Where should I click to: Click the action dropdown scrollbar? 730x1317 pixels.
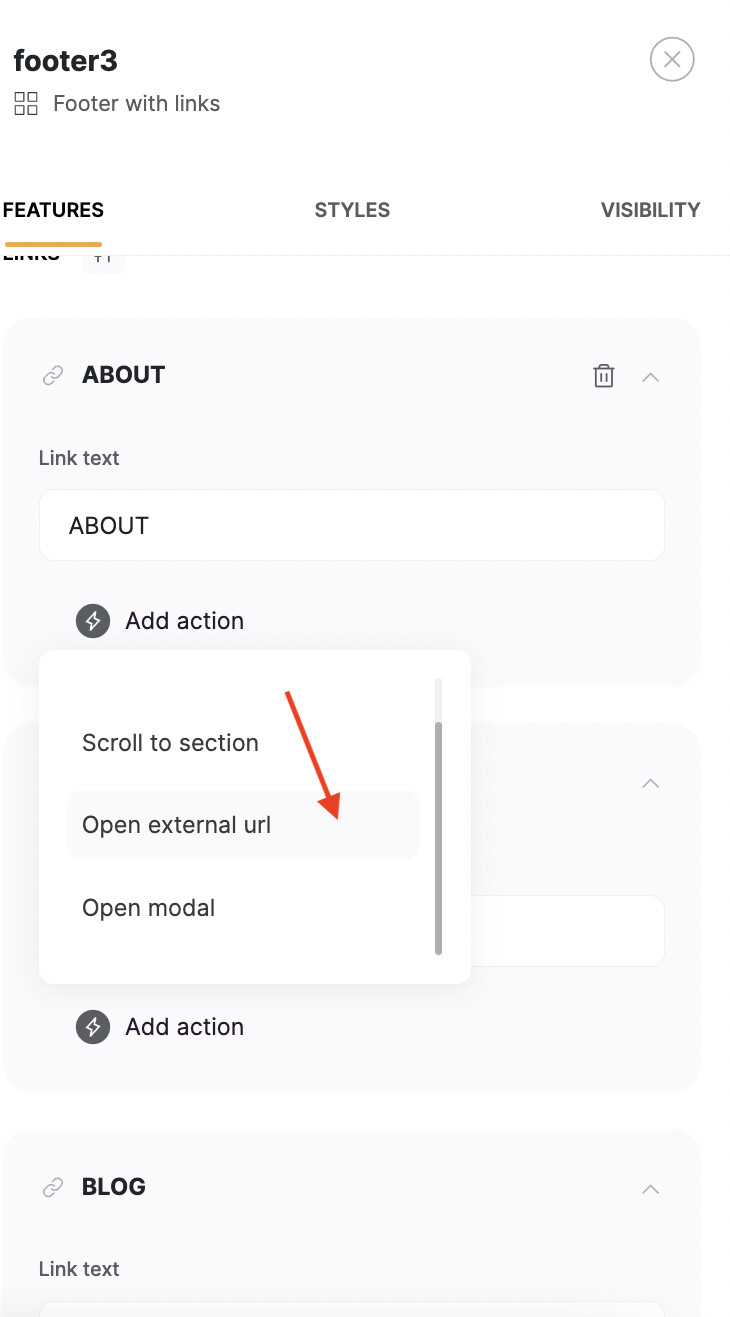point(438,838)
